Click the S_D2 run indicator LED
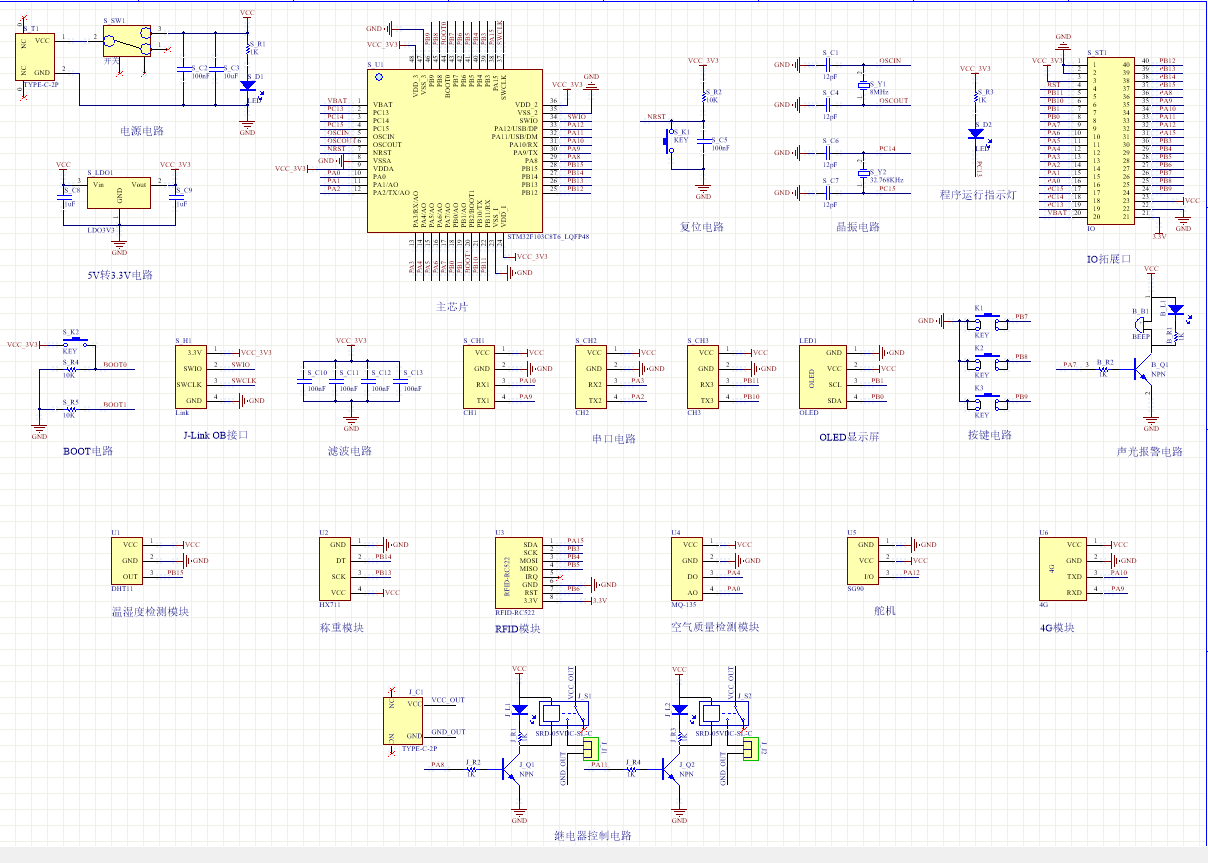Screen dimensions: 1208x863 [976, 133]
